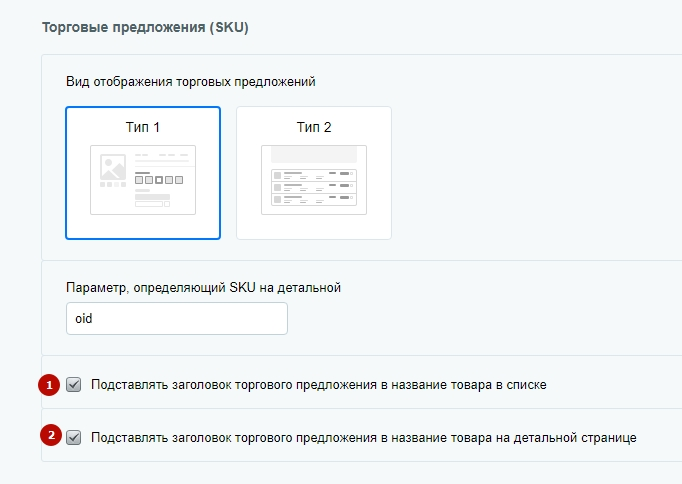Screen dimensions: 682x484
Task: Click 'Параметр, определяющий SKU на детальной' label
Action: coord(203,287)
